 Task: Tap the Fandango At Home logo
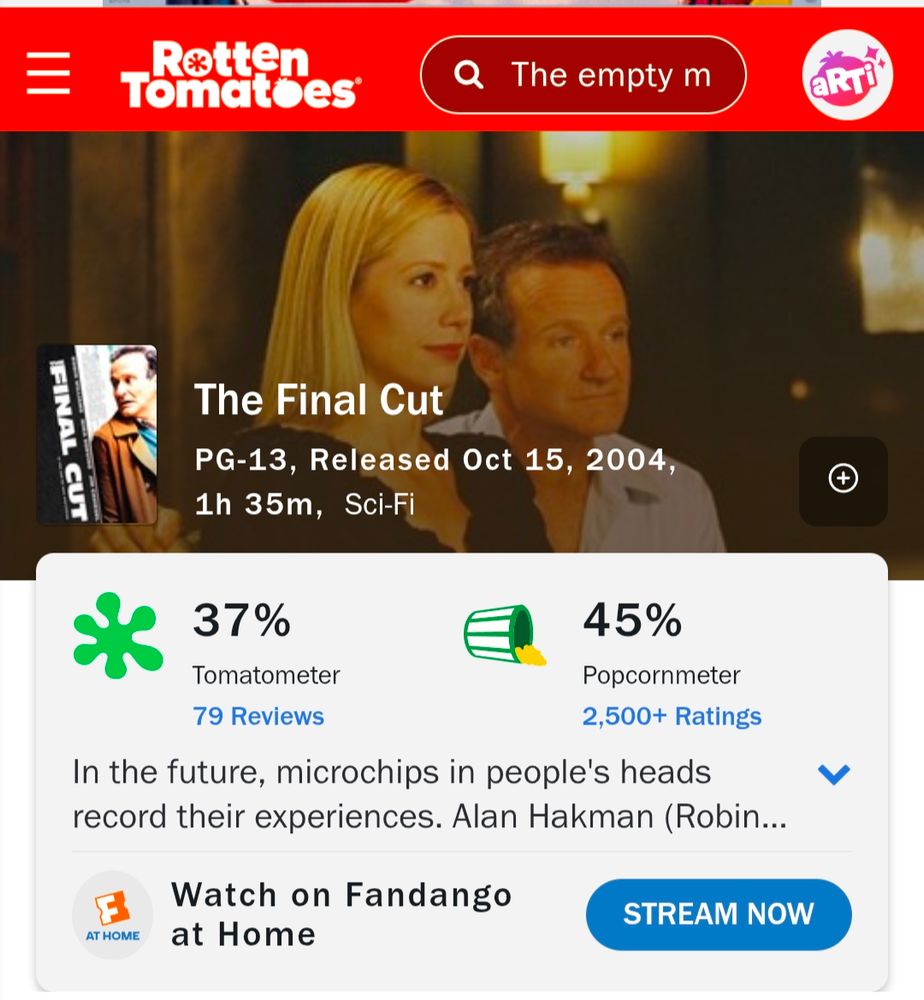112,915
